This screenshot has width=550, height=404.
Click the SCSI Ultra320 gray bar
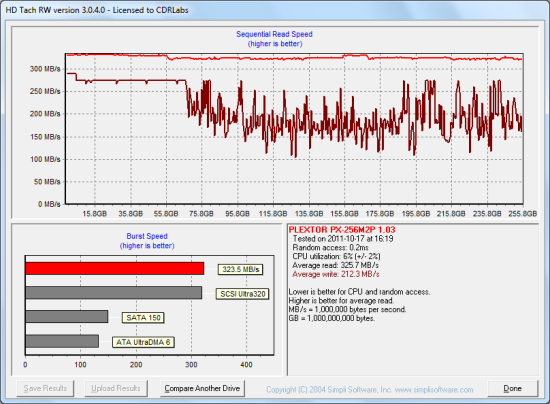point(114,293)
